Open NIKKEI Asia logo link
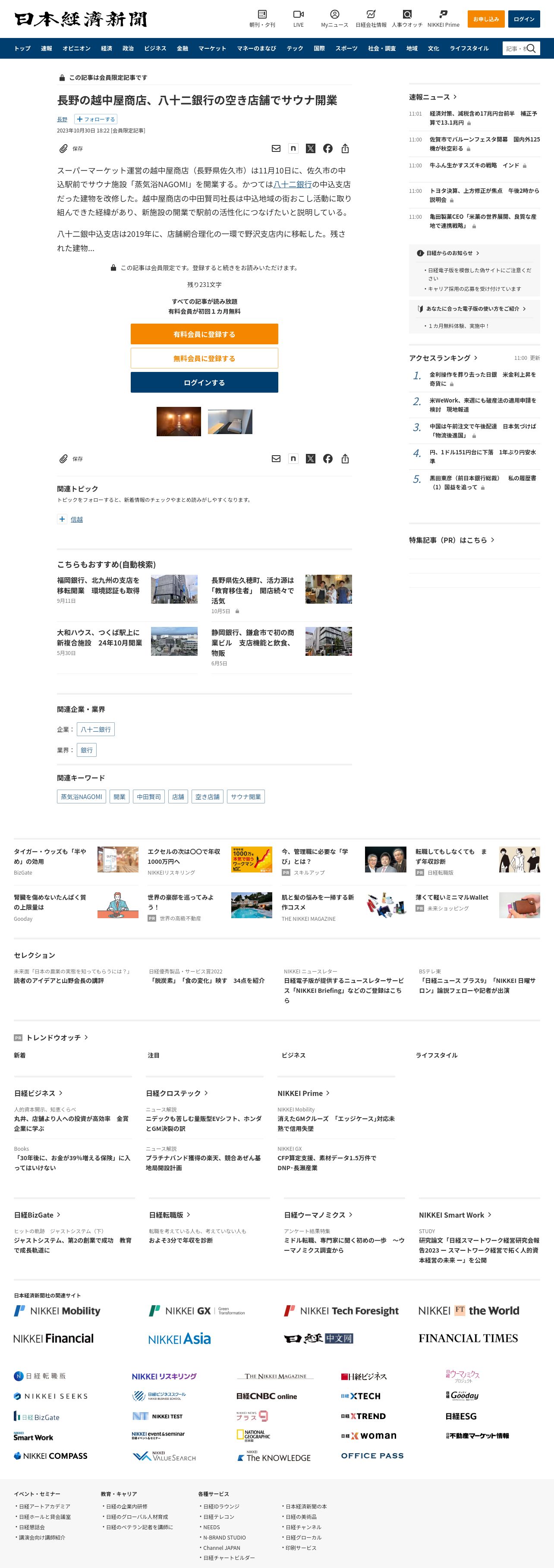 click(x=179, y=1338)
